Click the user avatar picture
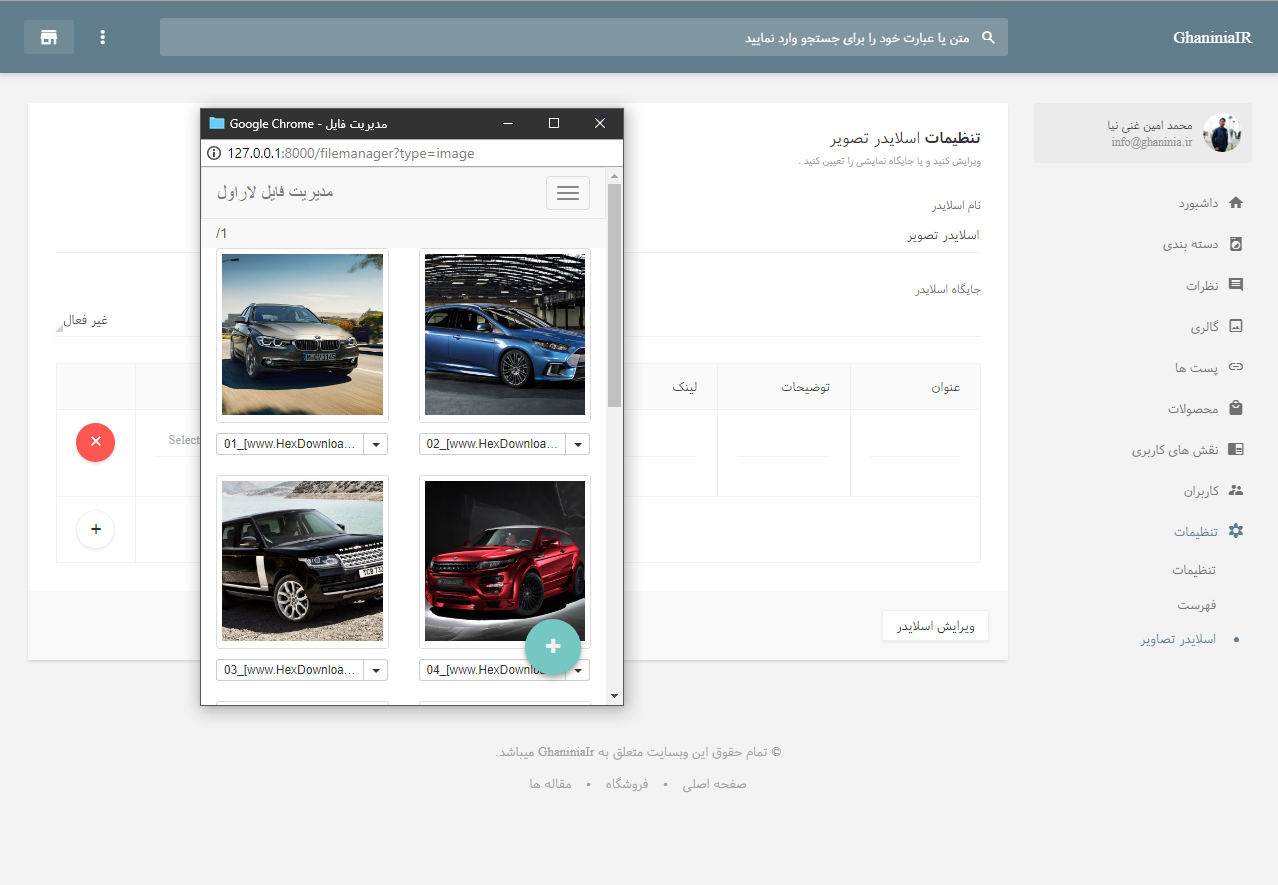The image size is (1278, 885). pos(1222,133)
